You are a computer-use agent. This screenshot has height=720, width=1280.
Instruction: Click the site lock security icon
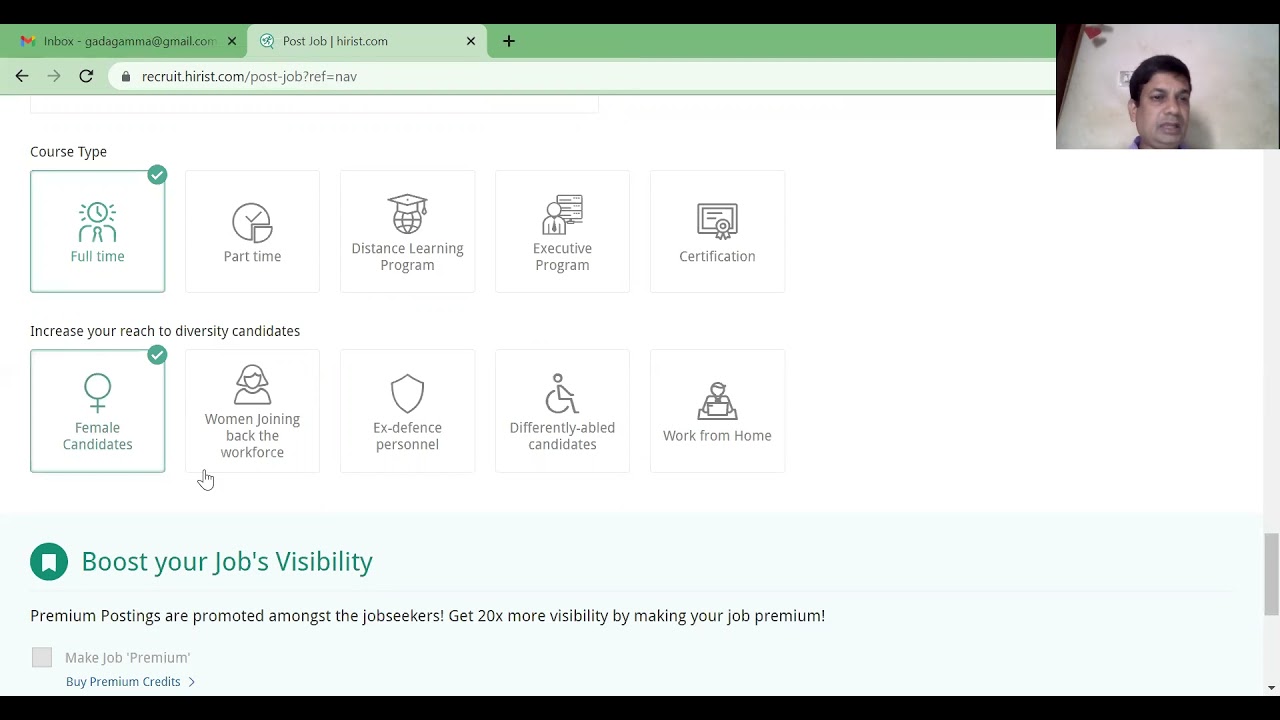coord(125,76)
